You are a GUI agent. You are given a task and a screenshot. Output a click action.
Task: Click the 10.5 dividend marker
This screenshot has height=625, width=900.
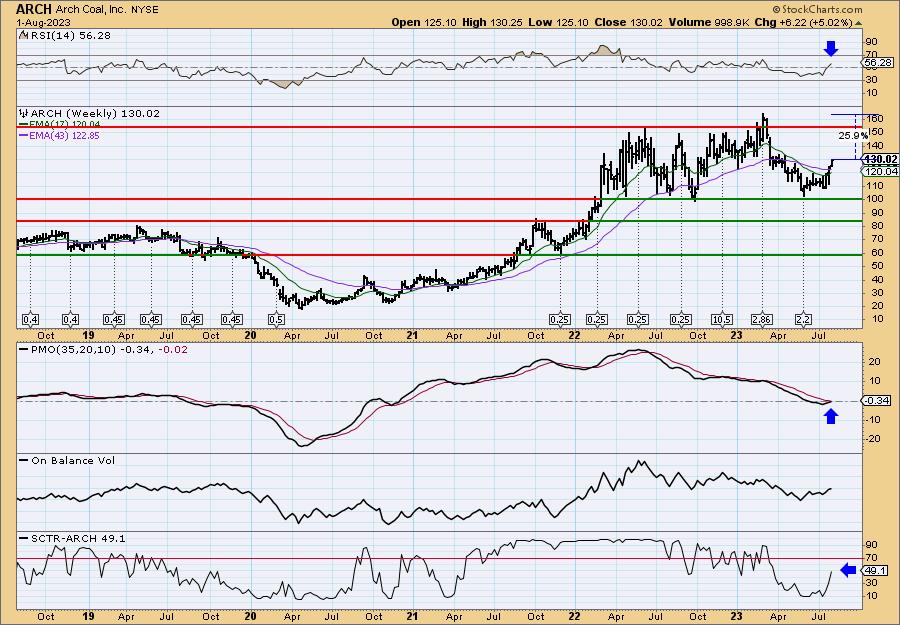click(x=721, y=320)
